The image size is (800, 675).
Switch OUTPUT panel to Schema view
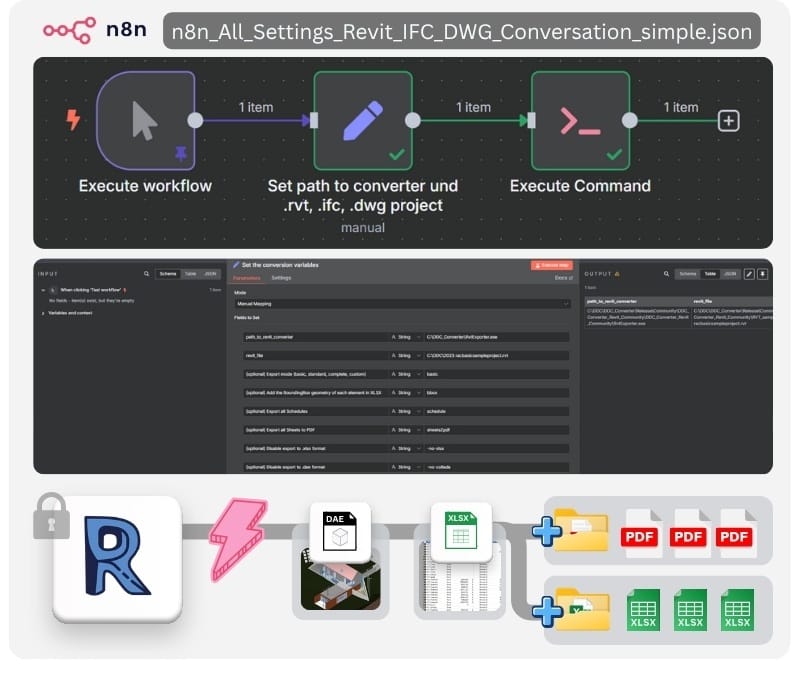[x=688, y=274]
